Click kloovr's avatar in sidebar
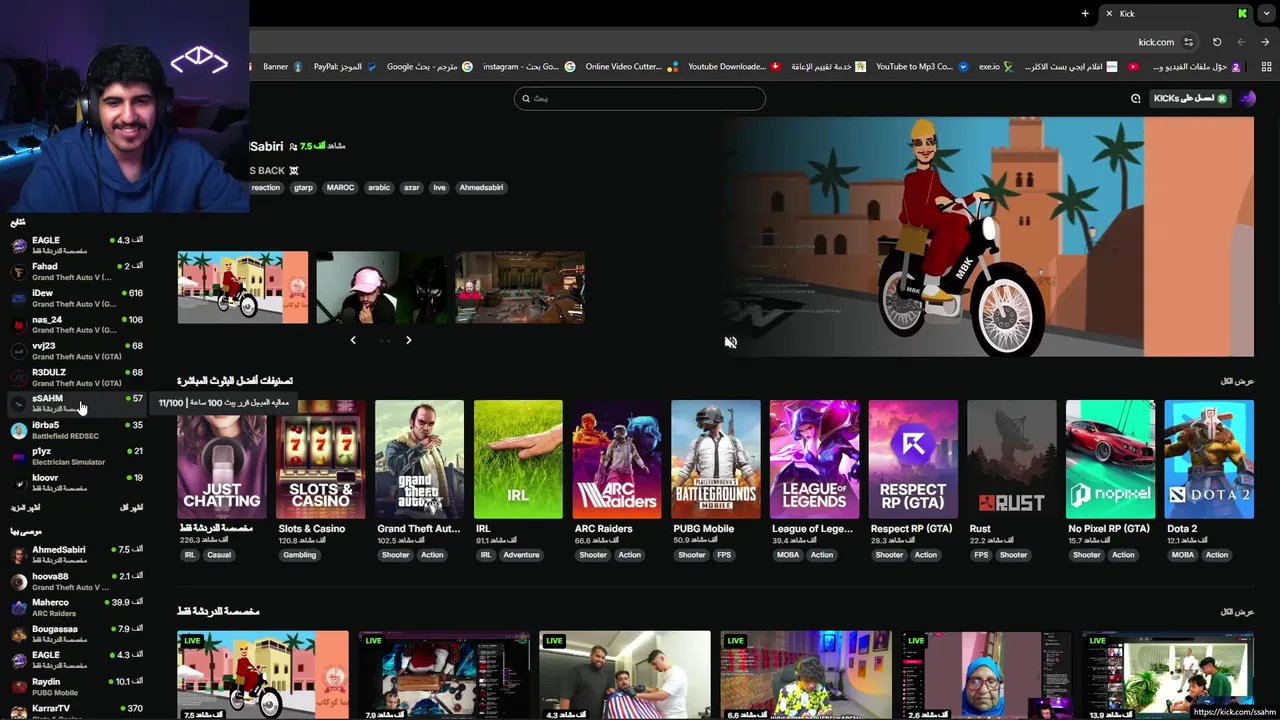Image resolution: width=1280 pixels, height=720 pixels. pyautogui.click(x=18, y=483)
